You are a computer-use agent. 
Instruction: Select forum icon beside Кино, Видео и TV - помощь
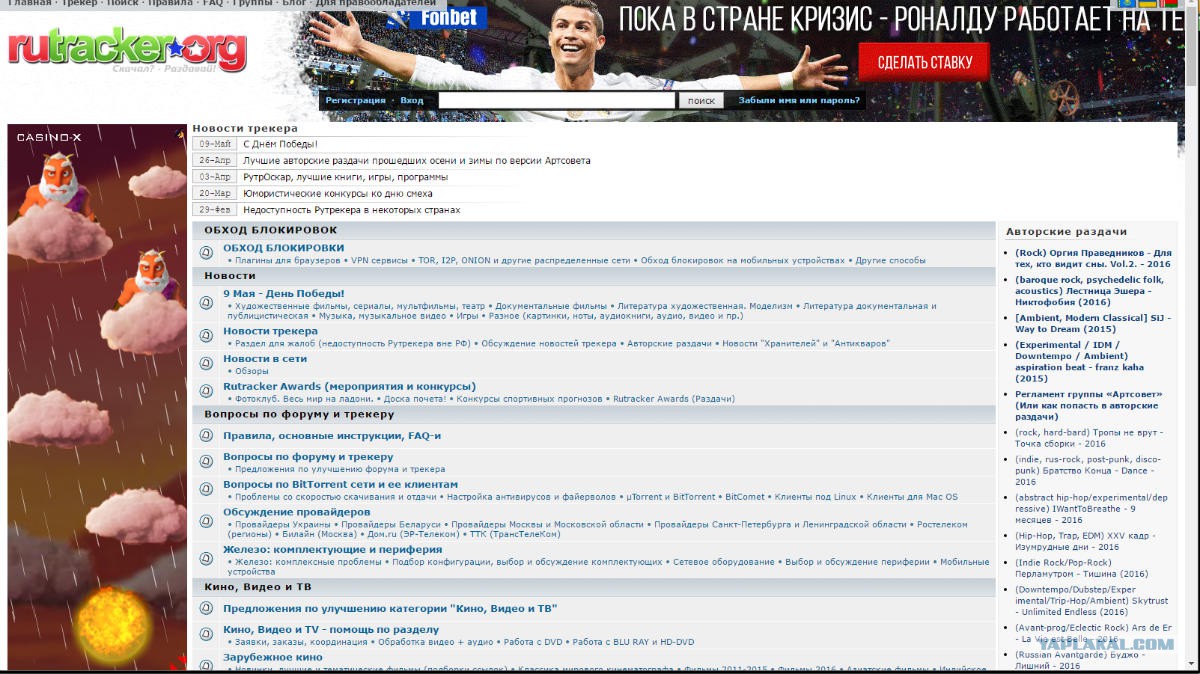(x=207, y=635)
